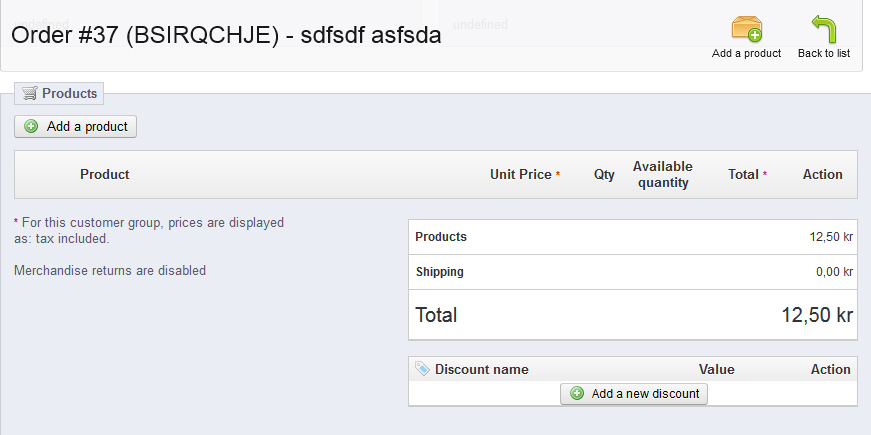Image resolution: width=871 pixels, height=435 pixels.
Task: Click the Add a product box icon
Action: tap(746, 29)
